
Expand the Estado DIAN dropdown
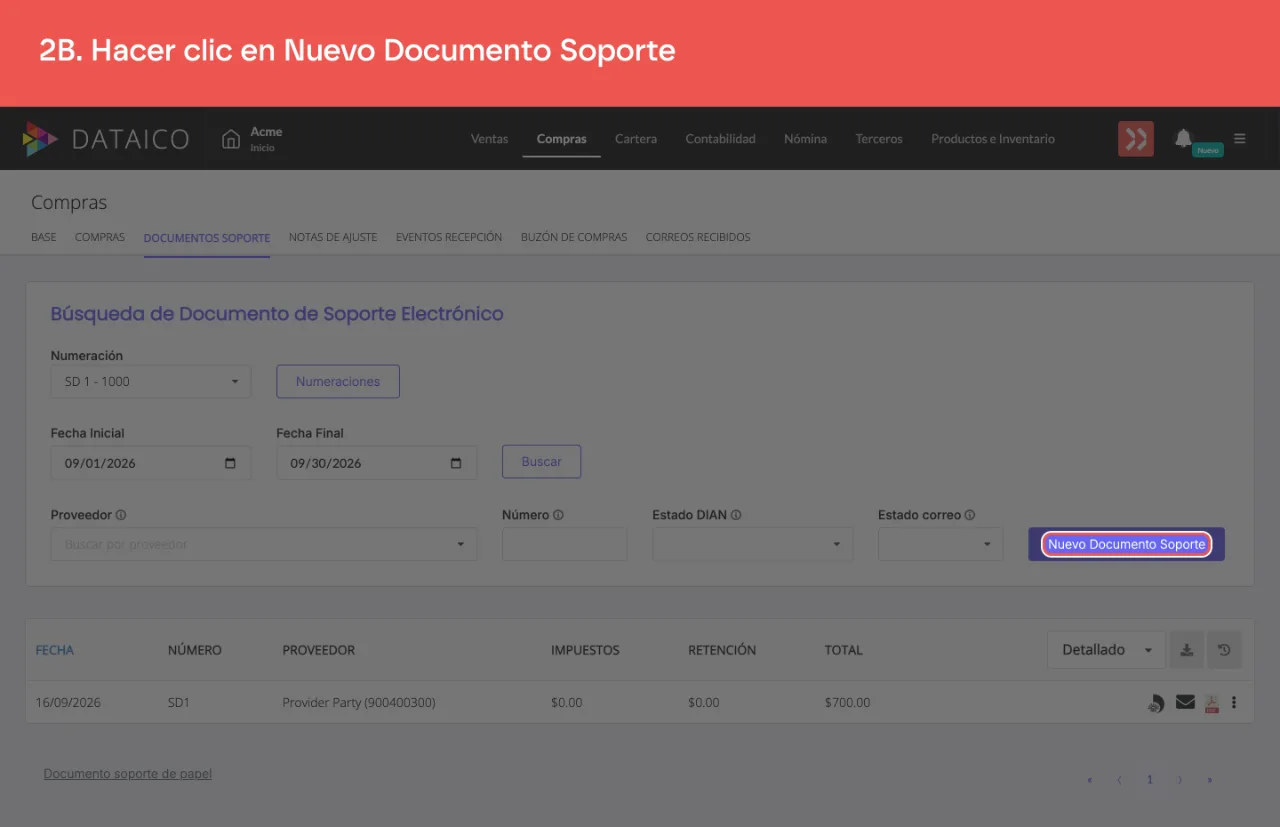coord(753,544)
